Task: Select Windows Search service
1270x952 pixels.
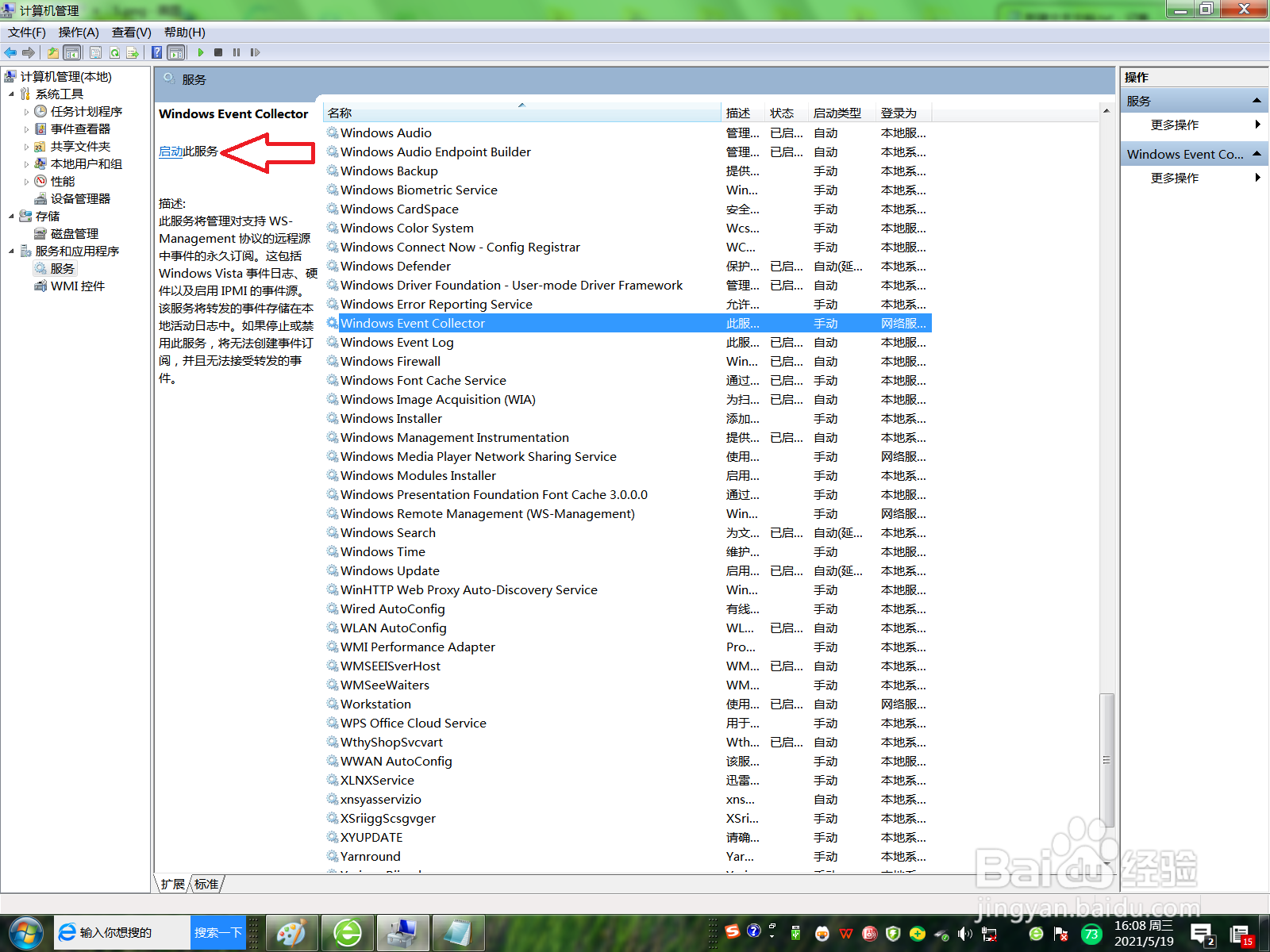Action: click(627, 533)
